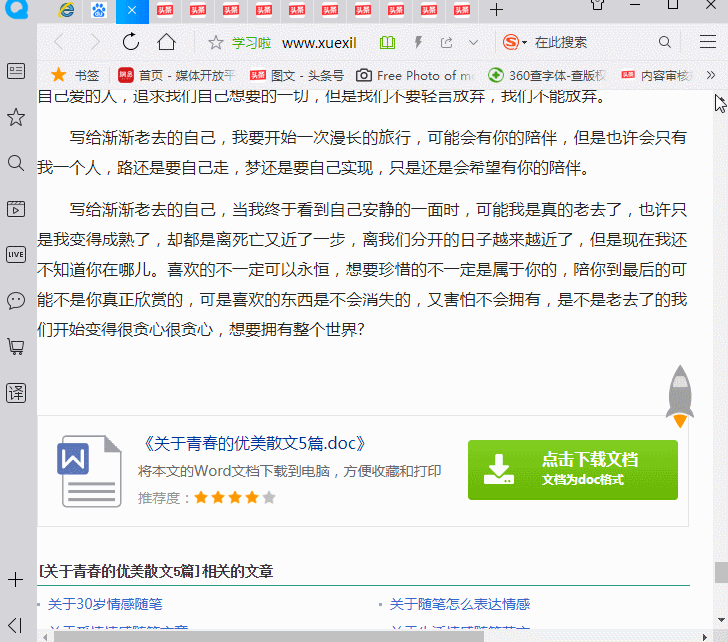Click the vertical scrollbar thumb
Image resolution: width=728 pixels, height=642 pixels.
point(721,572)
